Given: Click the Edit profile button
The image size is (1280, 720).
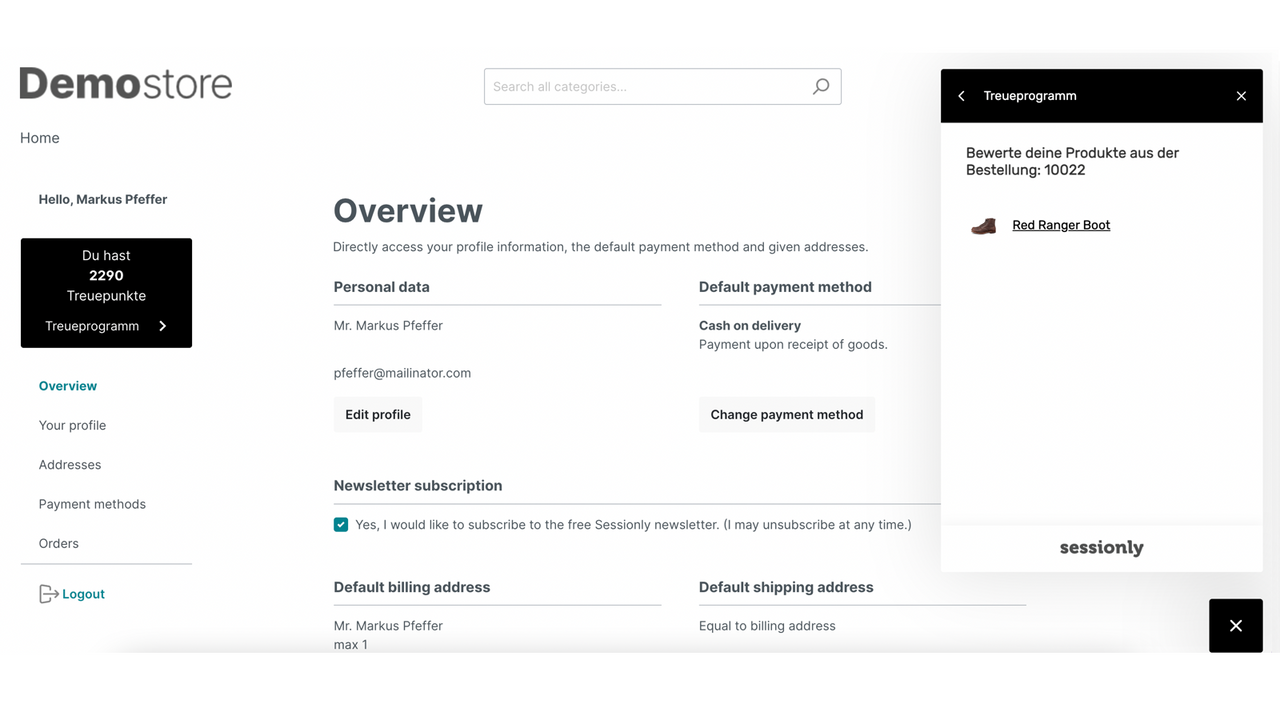Looking at the screenshot, I should (378, 415).
